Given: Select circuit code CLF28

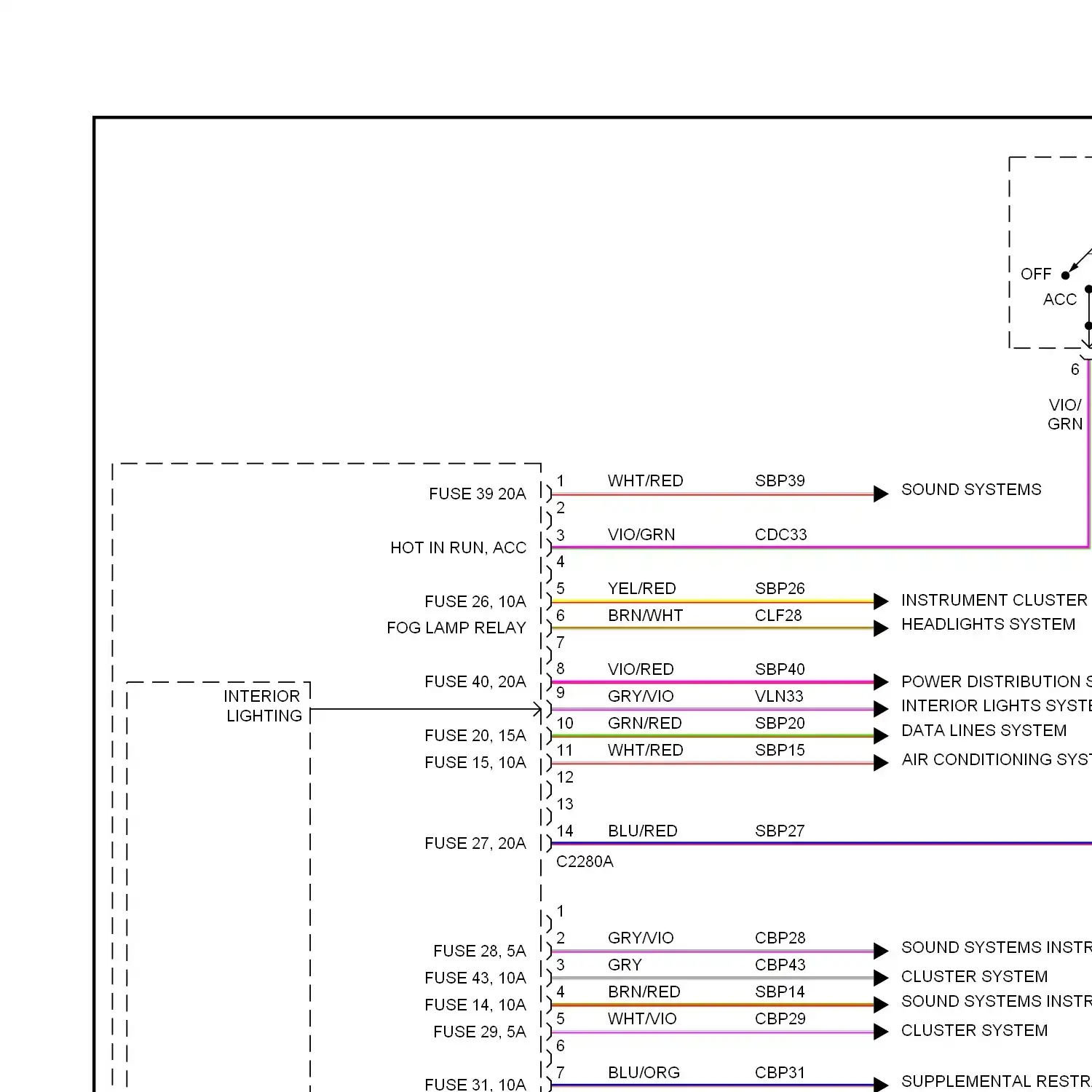Looking at the screenshot, I should 778,615.
